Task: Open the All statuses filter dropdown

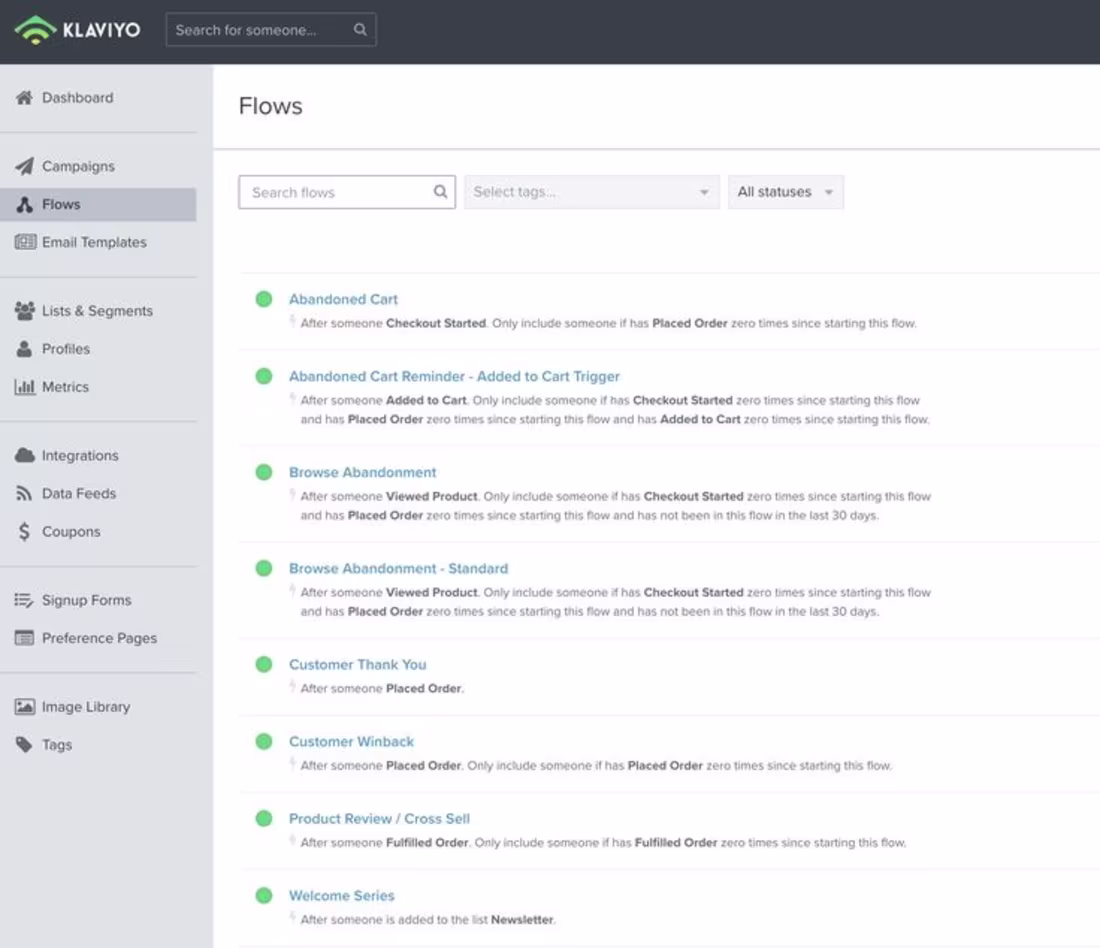Action: (x=786, y=191)
